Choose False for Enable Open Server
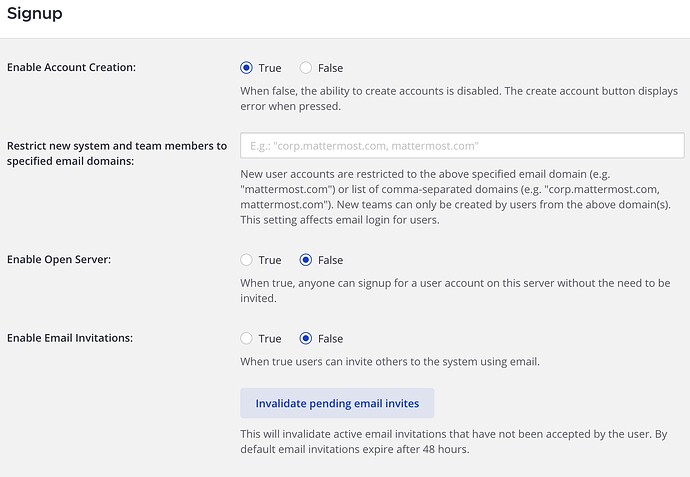Image resolution: width=690 pixels, height=477 pixels. 306,260
